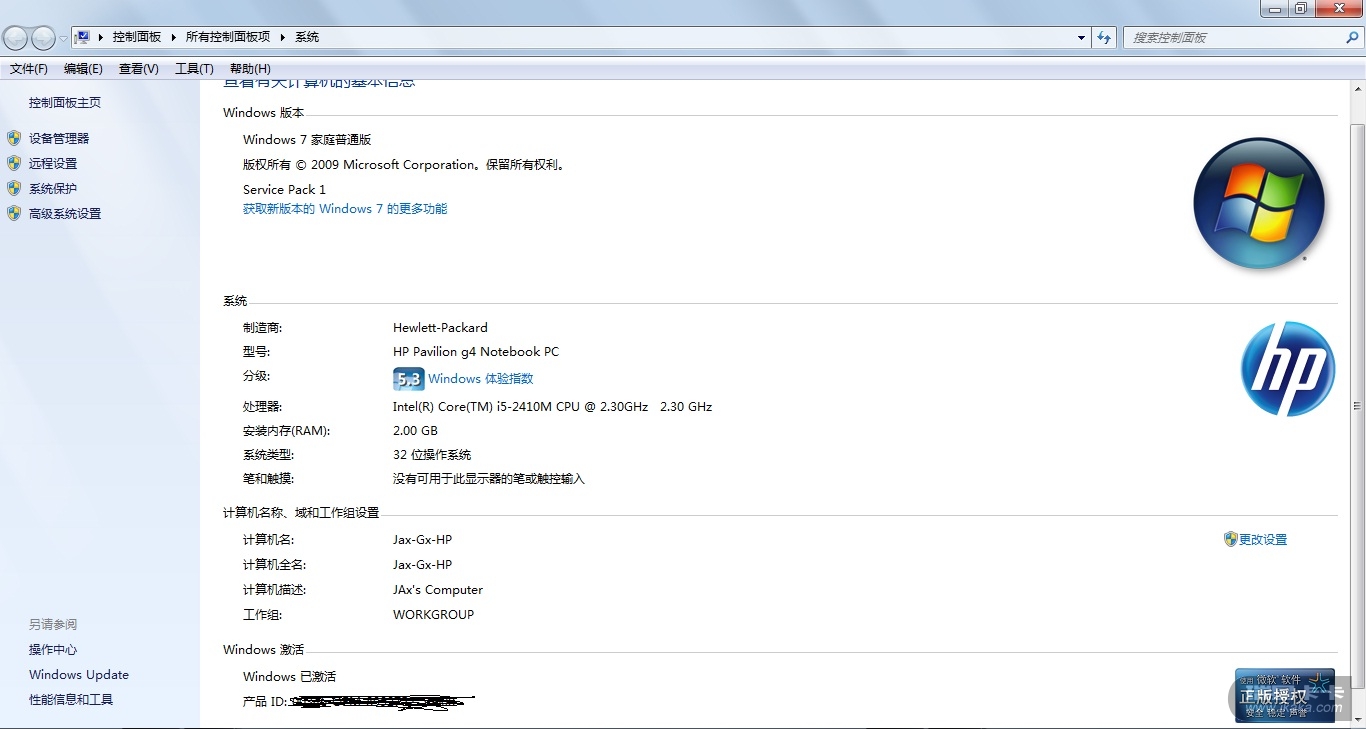Open Windows Update in the sidebar
The width and height of the screenshot is (1366, 729).
tap(79, 675)
